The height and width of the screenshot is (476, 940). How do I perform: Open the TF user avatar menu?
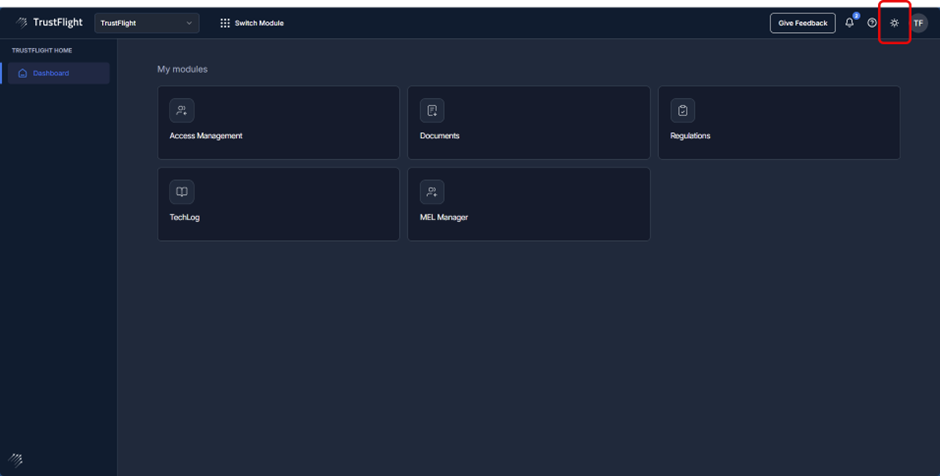[918, 23]
